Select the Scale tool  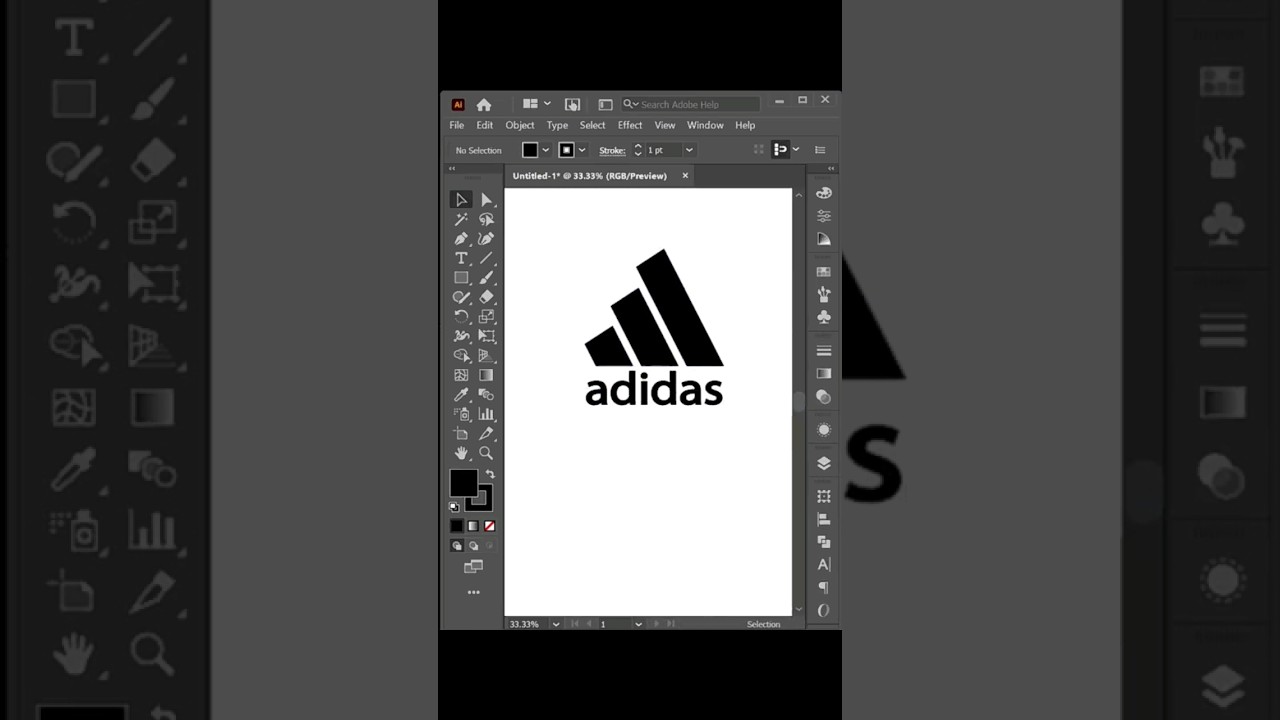486,316
